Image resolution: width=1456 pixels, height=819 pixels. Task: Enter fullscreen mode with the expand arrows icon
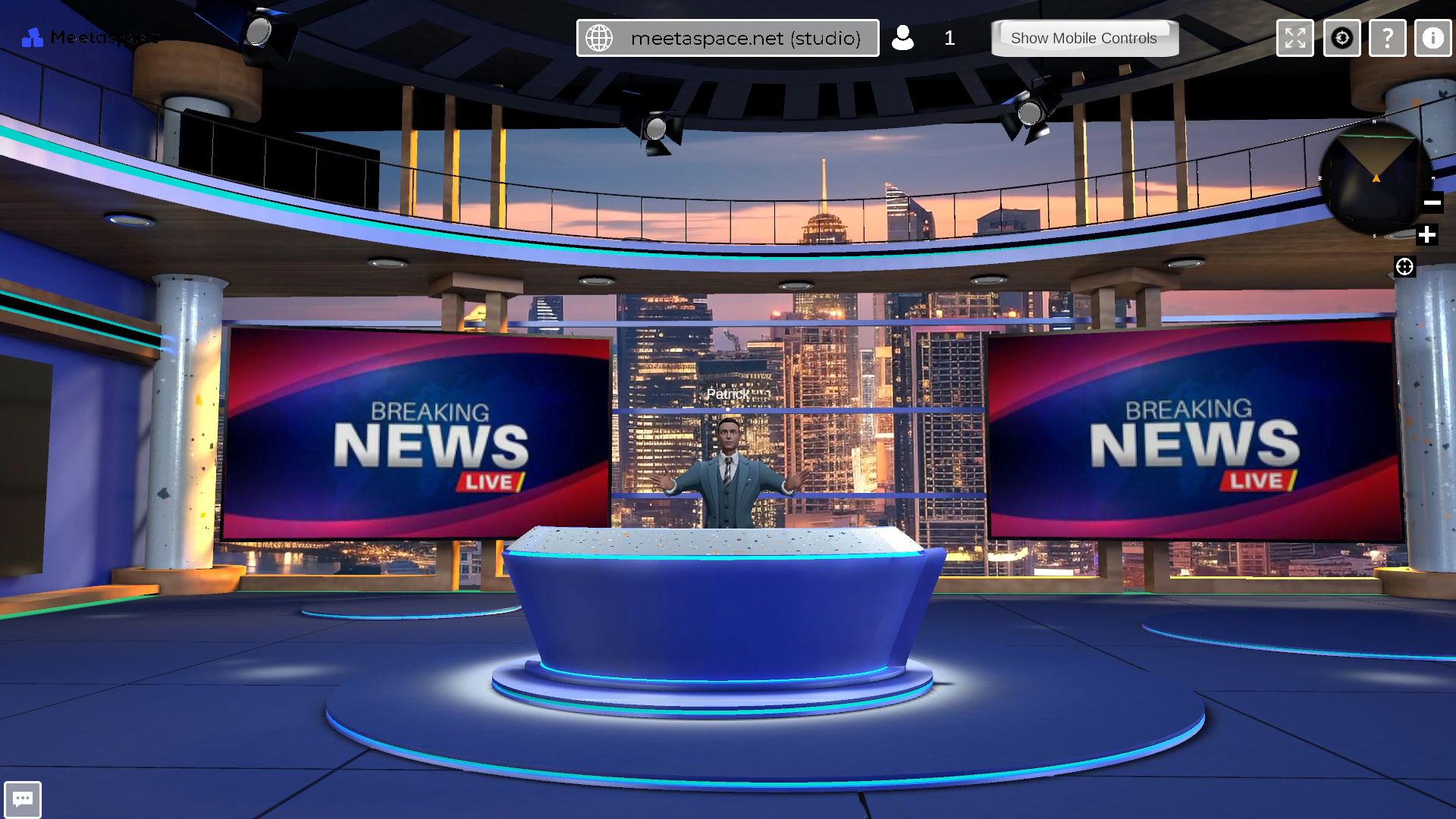(x=1294, y=38)
